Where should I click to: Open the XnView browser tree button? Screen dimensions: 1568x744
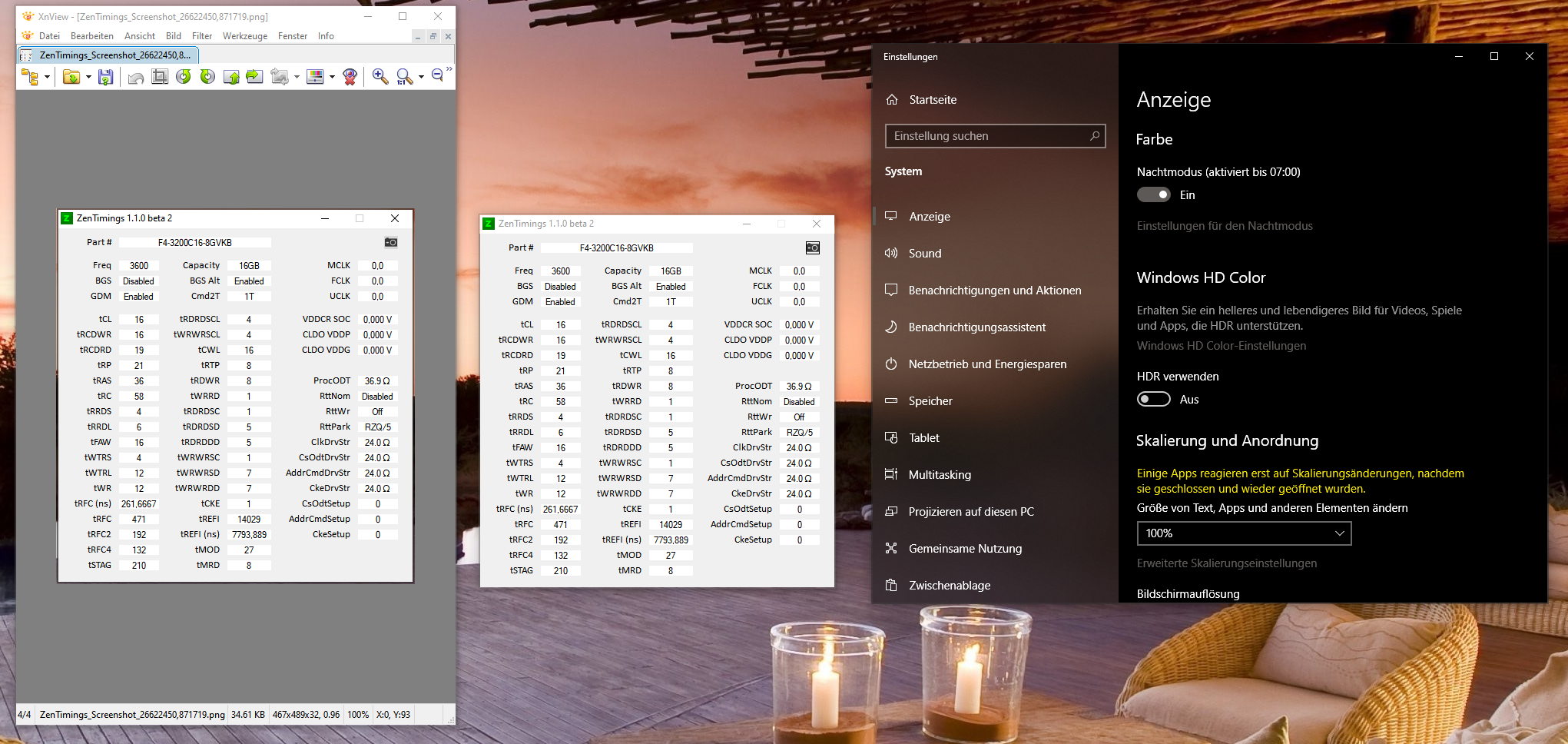30,77
